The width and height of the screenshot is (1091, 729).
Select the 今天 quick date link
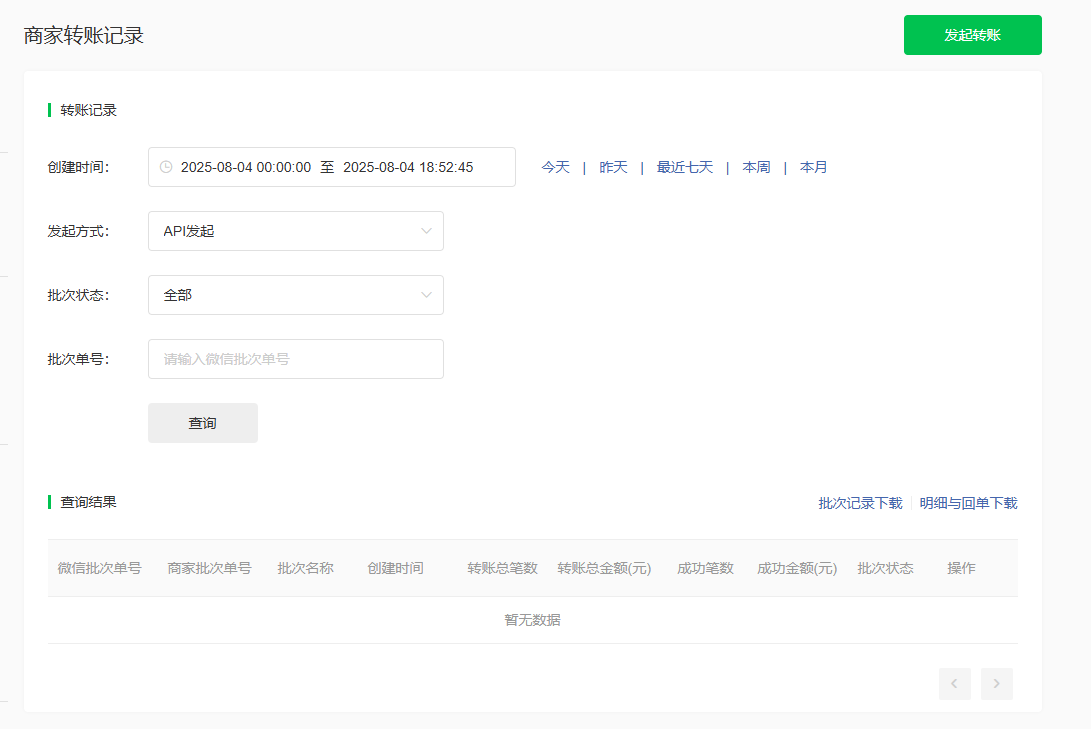click(555, 167)
